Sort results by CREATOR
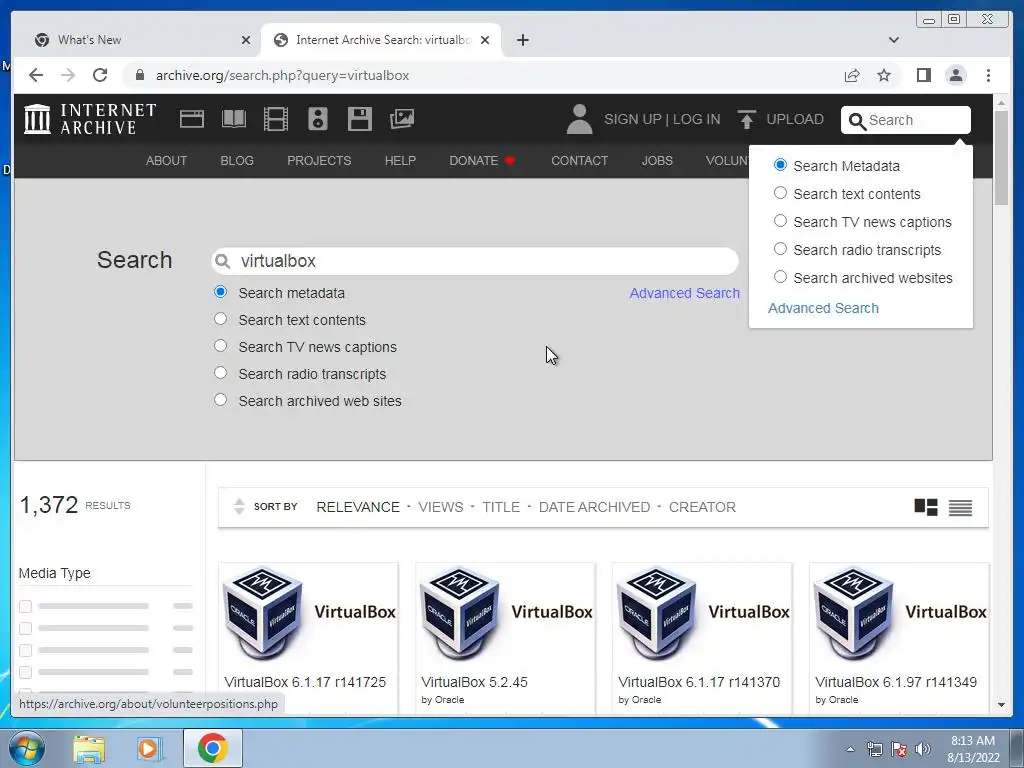This screenshot has height=768, width=1024. (x=702, y=507)
